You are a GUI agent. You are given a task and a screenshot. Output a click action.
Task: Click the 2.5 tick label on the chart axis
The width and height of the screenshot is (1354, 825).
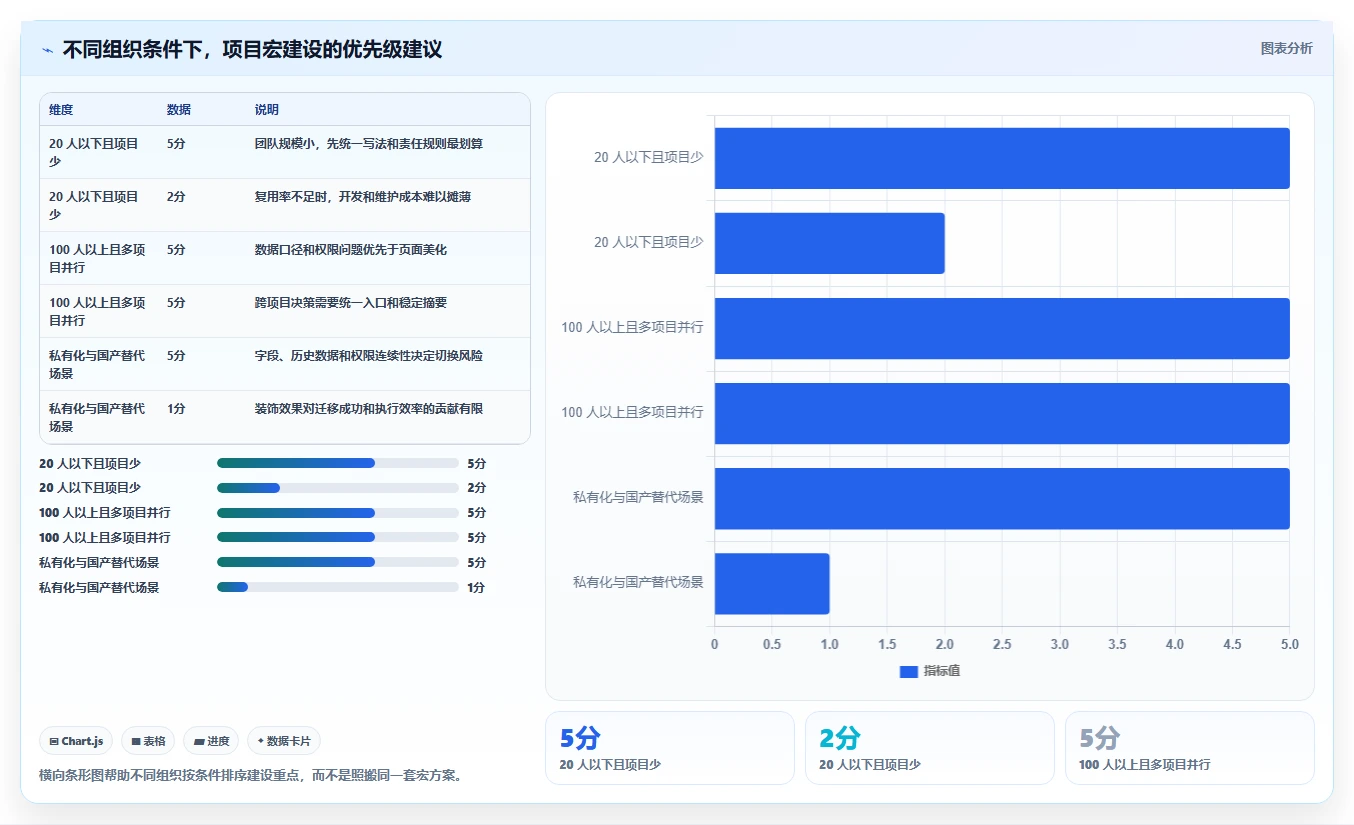pos(1002,645)
